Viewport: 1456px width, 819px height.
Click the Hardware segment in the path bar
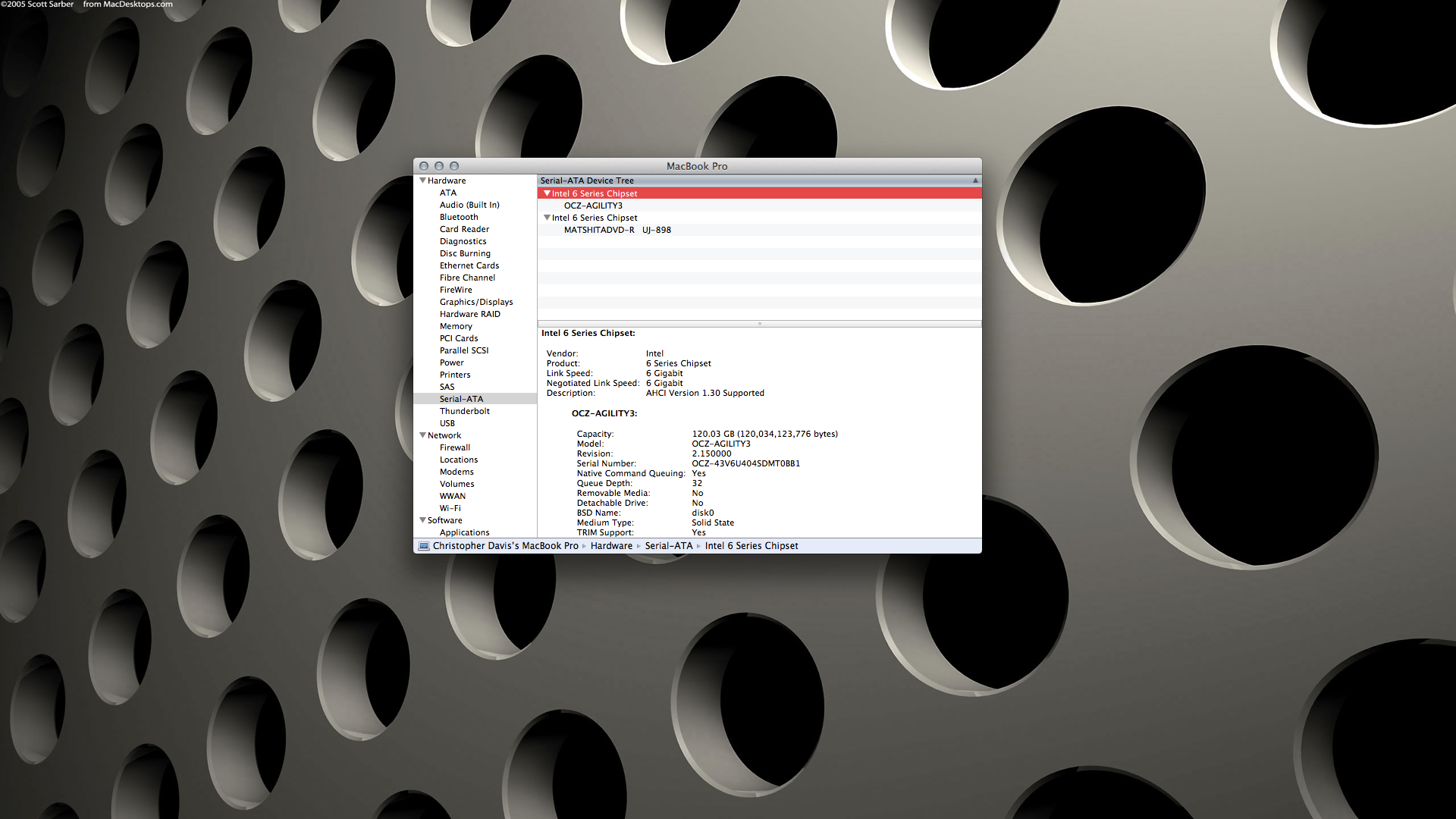coord(611,546)
